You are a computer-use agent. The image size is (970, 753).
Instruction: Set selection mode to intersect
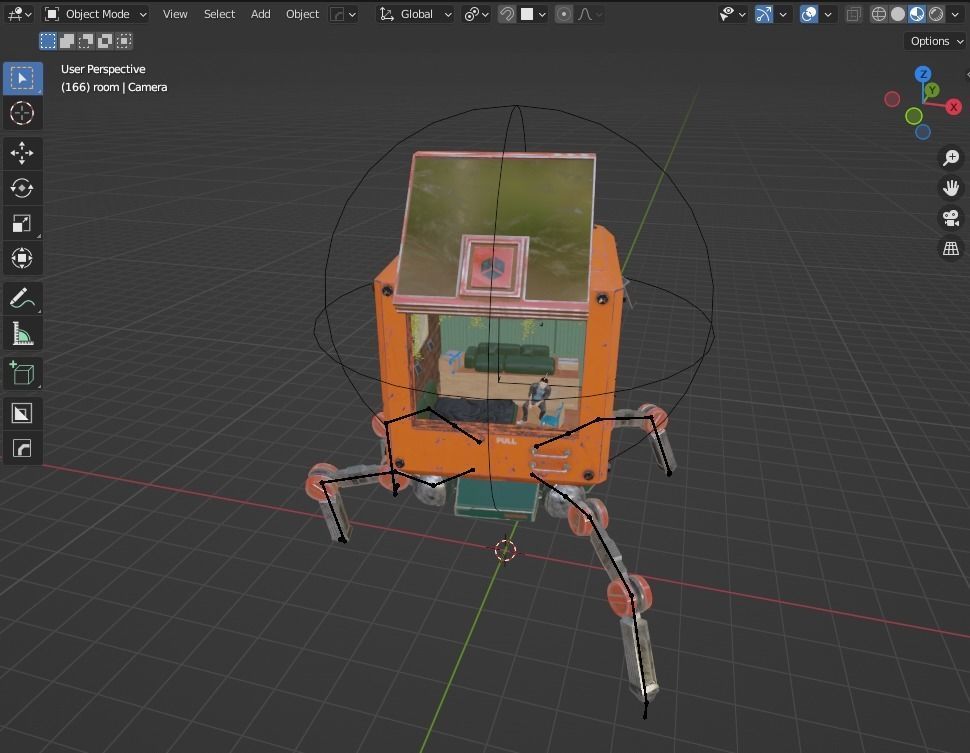click(124, 41)
